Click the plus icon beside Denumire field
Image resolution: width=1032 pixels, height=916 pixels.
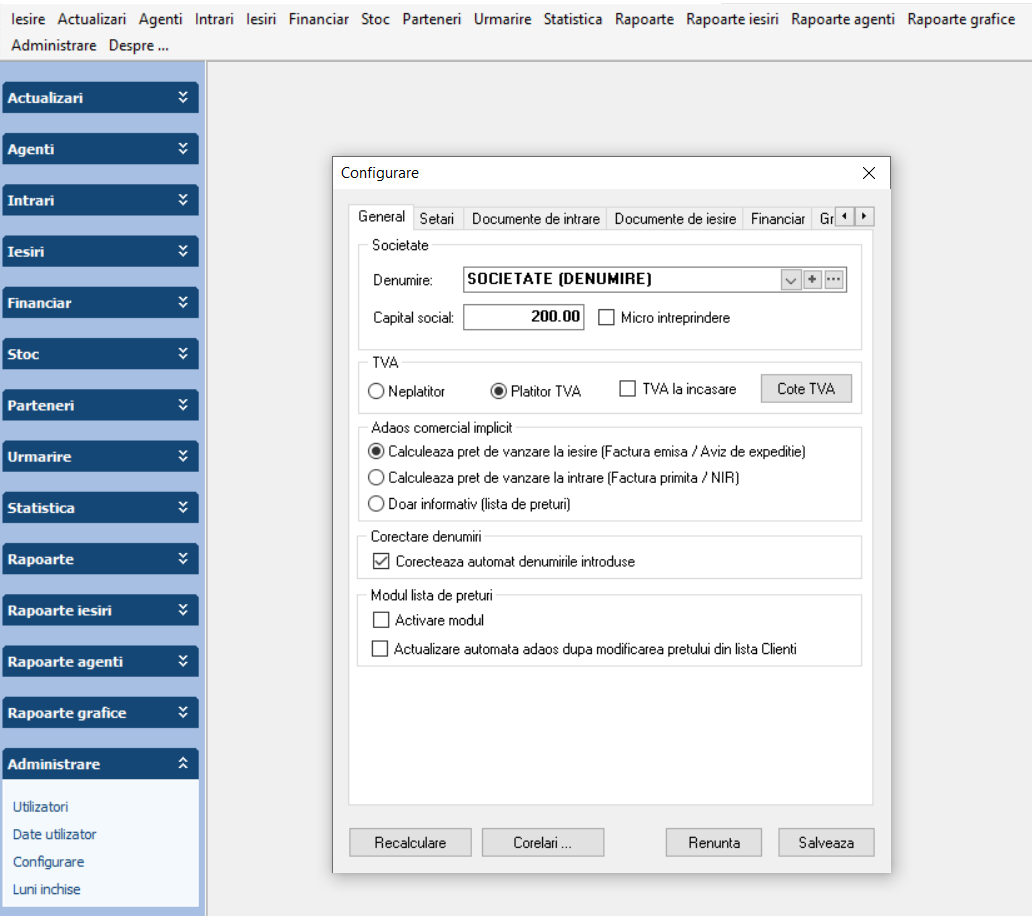[812, 280]
